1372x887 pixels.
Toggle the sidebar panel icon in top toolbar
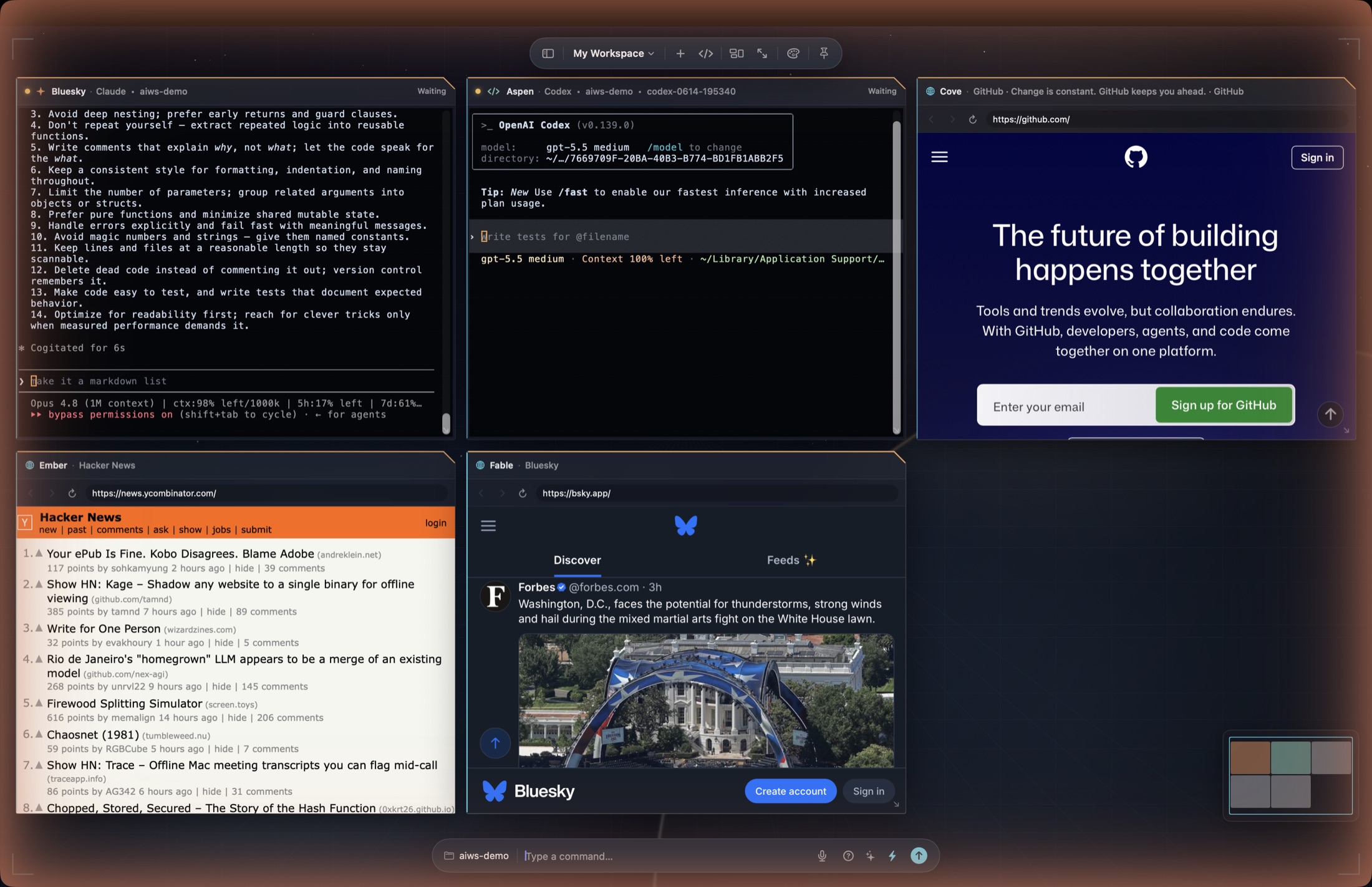(548, 54)
